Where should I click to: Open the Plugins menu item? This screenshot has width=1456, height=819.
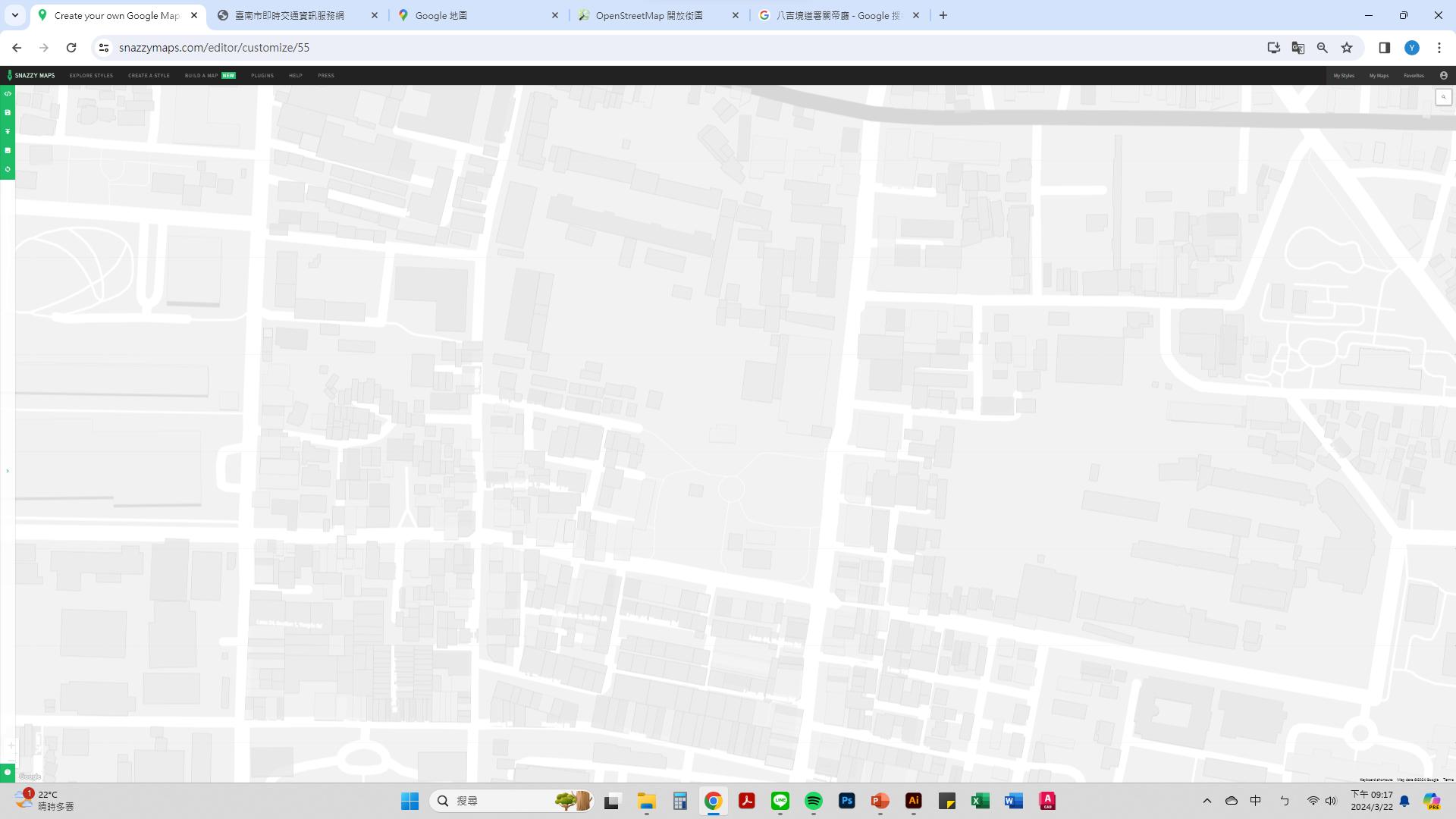[262, 76]
